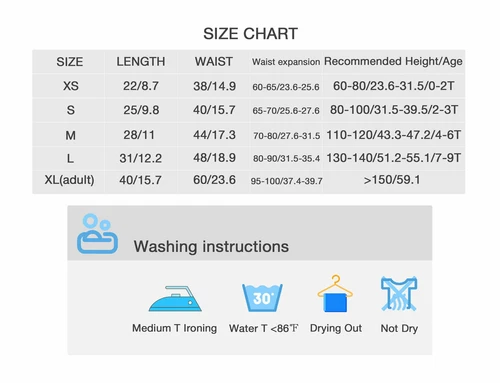Screen dimensions: 500x383
Task: Click the Drying Out label
Action: click(x=336, y=329)
